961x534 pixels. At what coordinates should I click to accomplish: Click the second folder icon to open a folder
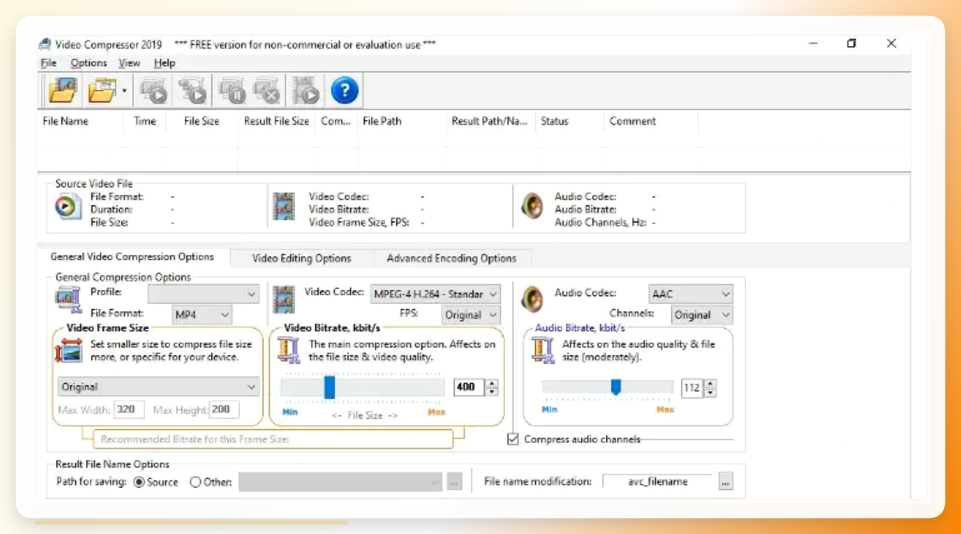102,91
